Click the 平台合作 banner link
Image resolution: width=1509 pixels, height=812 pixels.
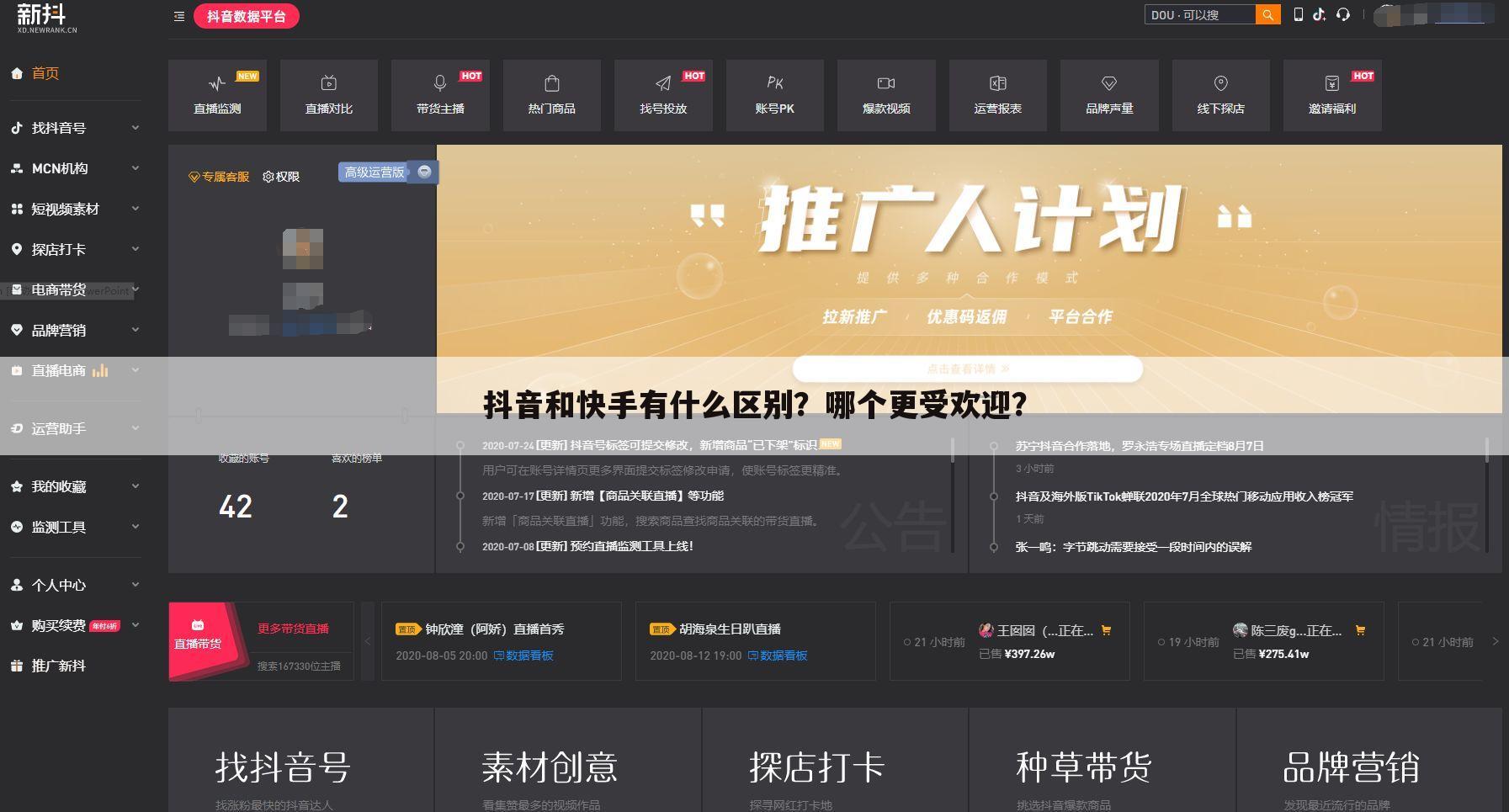[1080, 316]
